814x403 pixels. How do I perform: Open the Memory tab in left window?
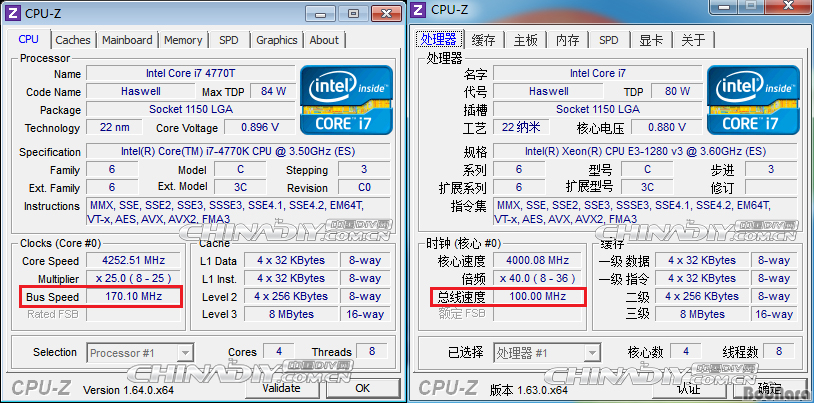183,40
